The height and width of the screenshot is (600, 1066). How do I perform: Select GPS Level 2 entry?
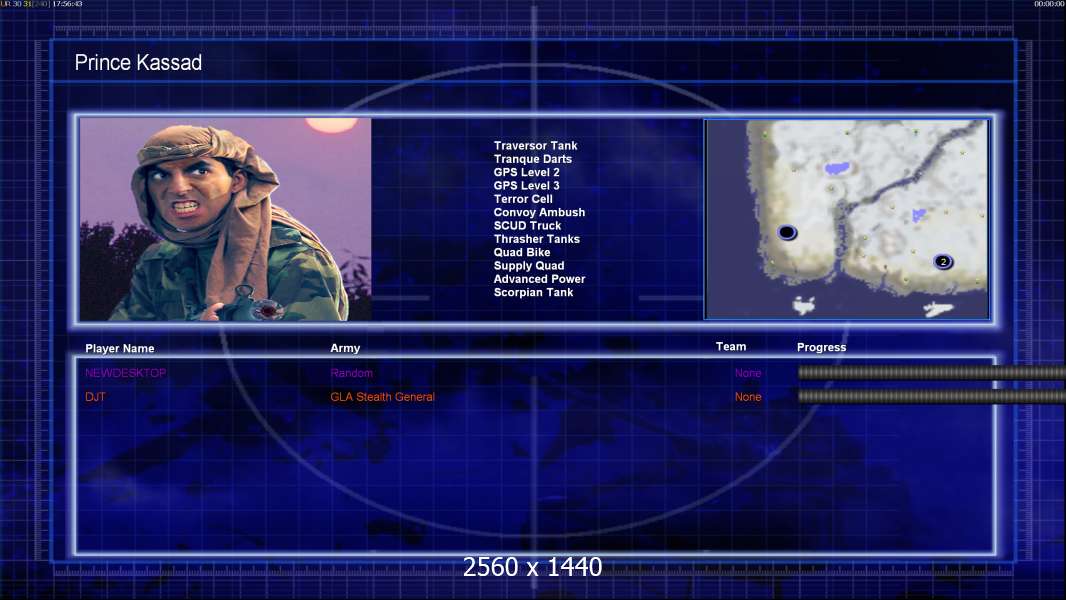point(527,172)
